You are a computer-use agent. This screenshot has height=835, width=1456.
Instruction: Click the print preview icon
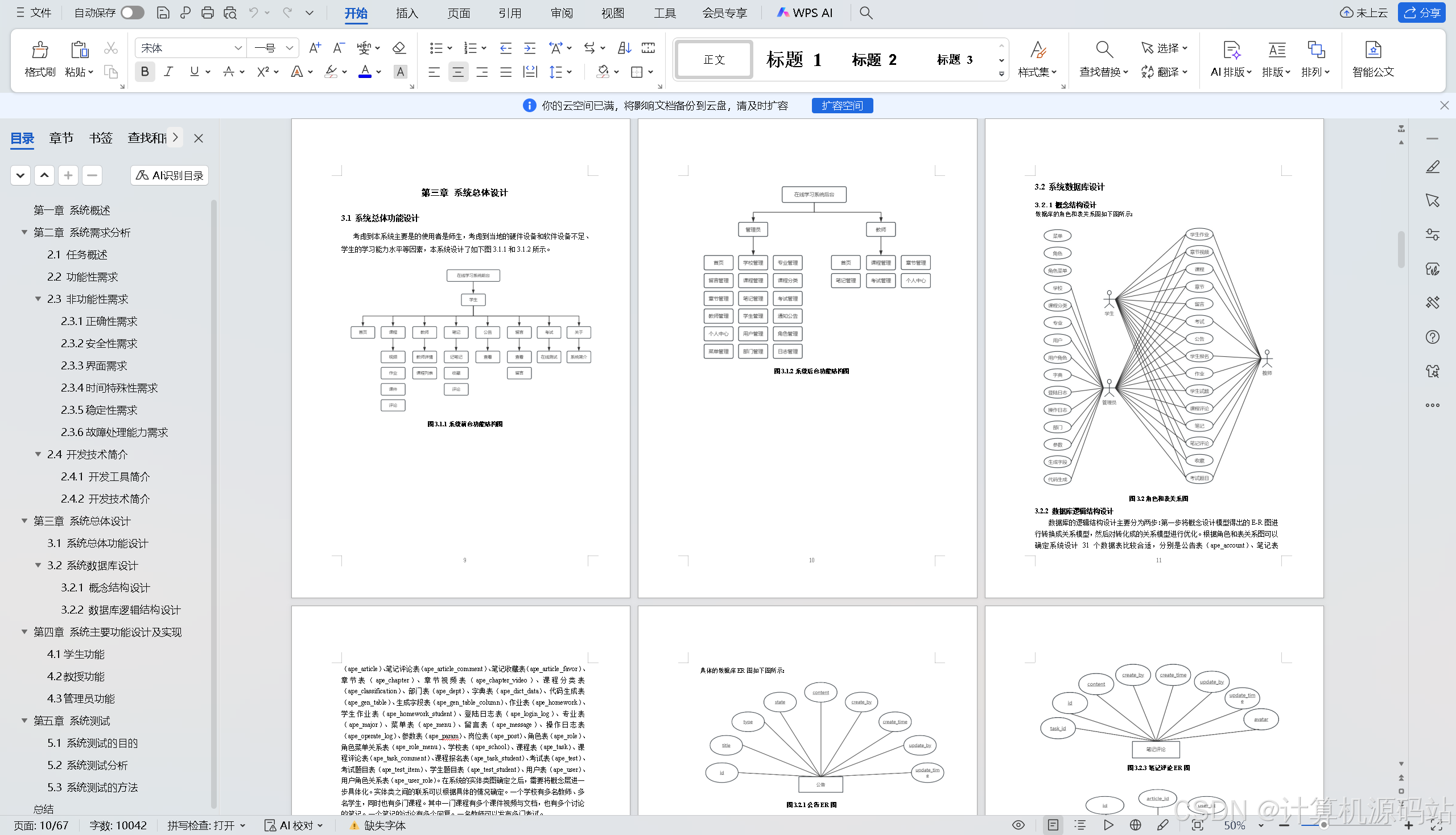pyautogui.click(x=230, y=13)
